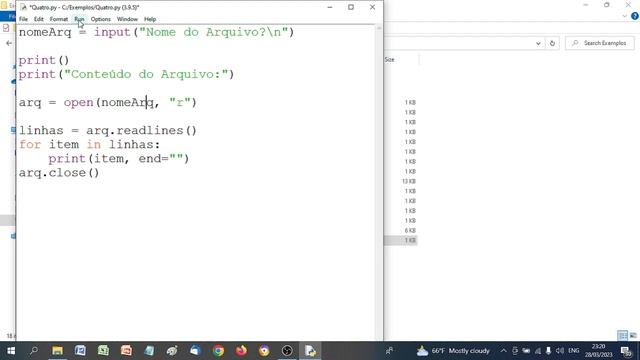Switch Explorer to details view
640x360 pixels.
(x=622, y=335)
